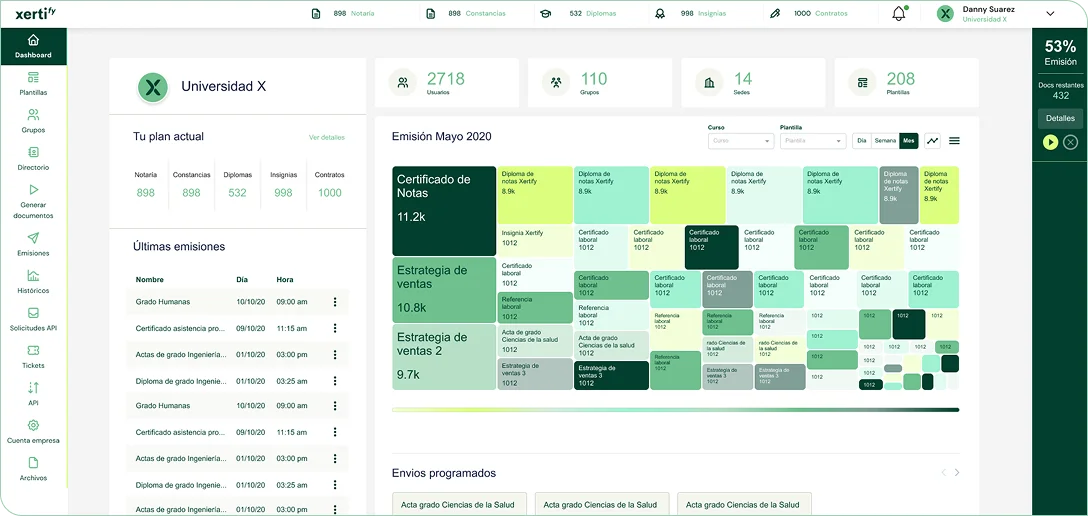Click the yellow play button in right panel
Image resolution: width=1088 pixels, height=516 pixels.
(x=1051, y=142)
